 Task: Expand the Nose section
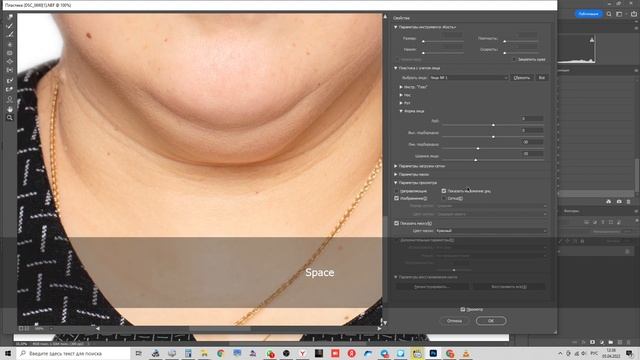[x=401, y=95]
